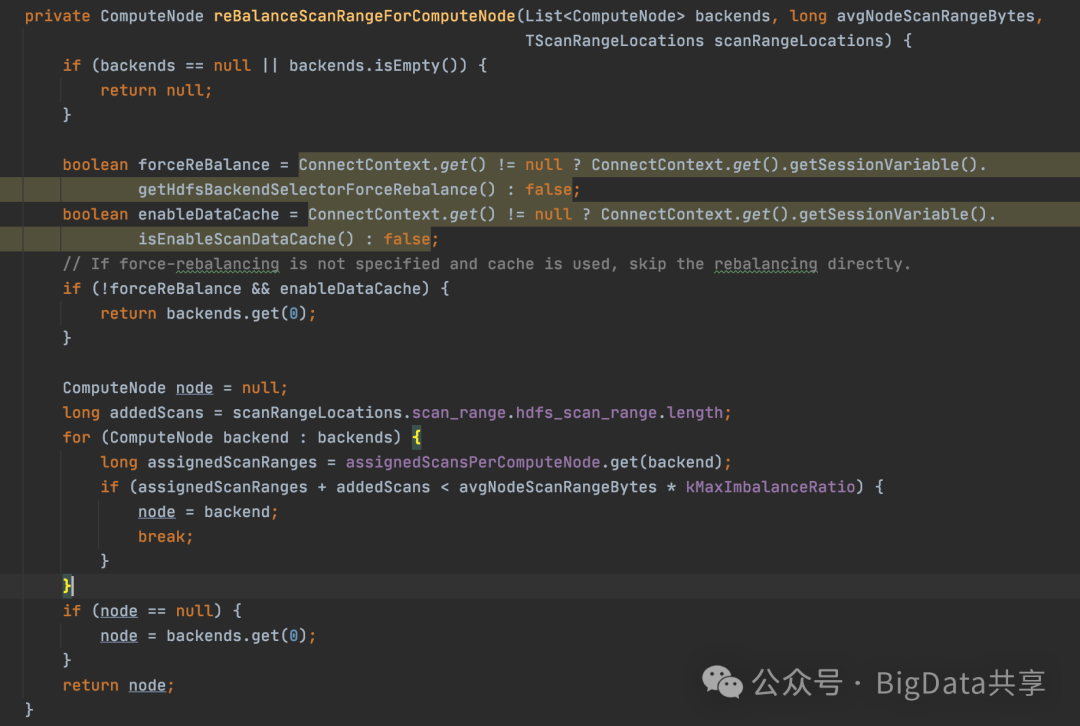Click TScanRangeLocations type in signature

(x=614, y=41)
